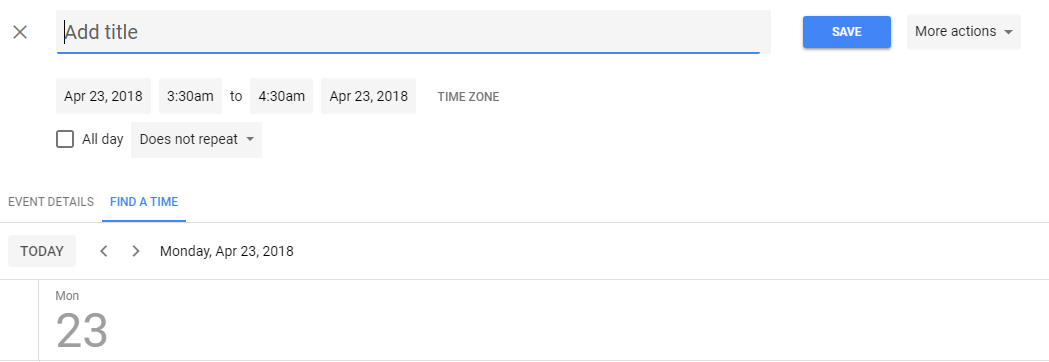Jump to today with the TODAY button
The image size is (1049, 362).
(x=42, y=251)
